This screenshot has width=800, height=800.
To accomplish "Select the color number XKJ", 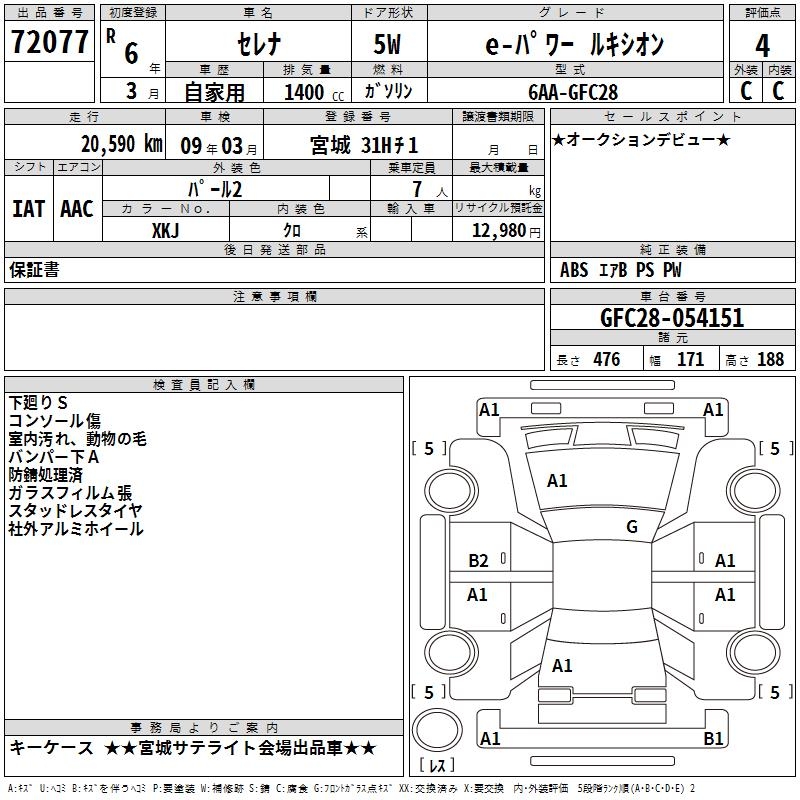I will [165, 231].
